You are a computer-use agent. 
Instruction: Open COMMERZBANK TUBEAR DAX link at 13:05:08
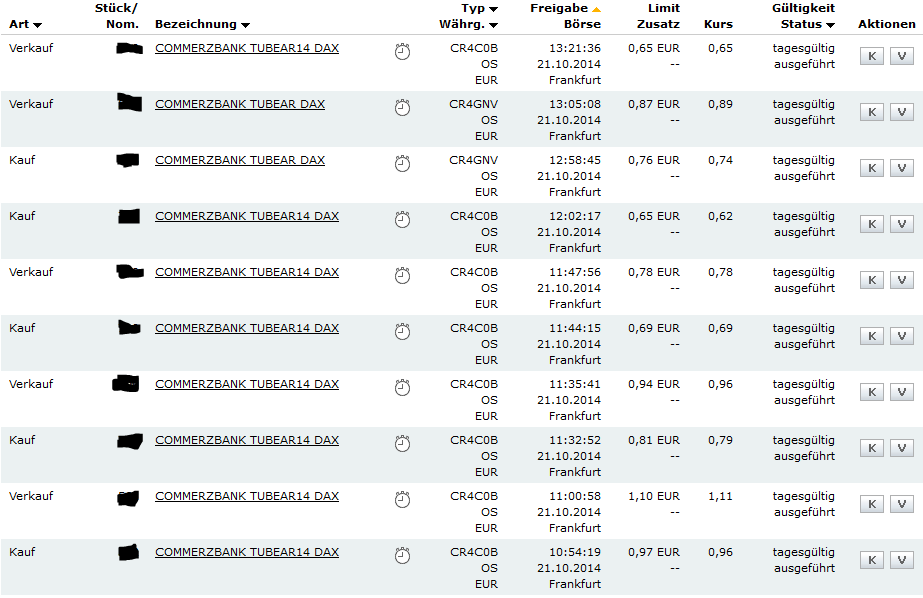[x=240, y=104]
